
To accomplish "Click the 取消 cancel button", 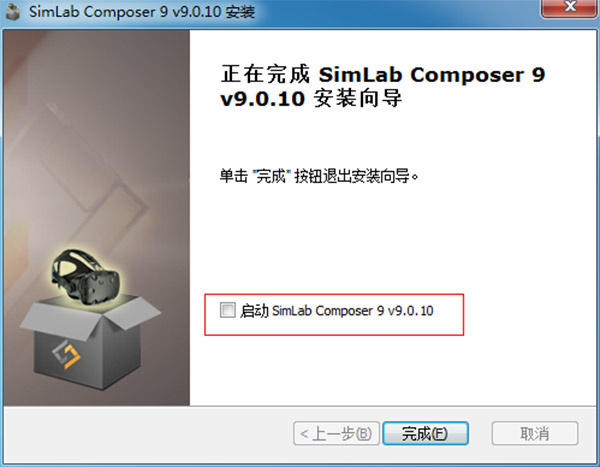I will point(535,433).
